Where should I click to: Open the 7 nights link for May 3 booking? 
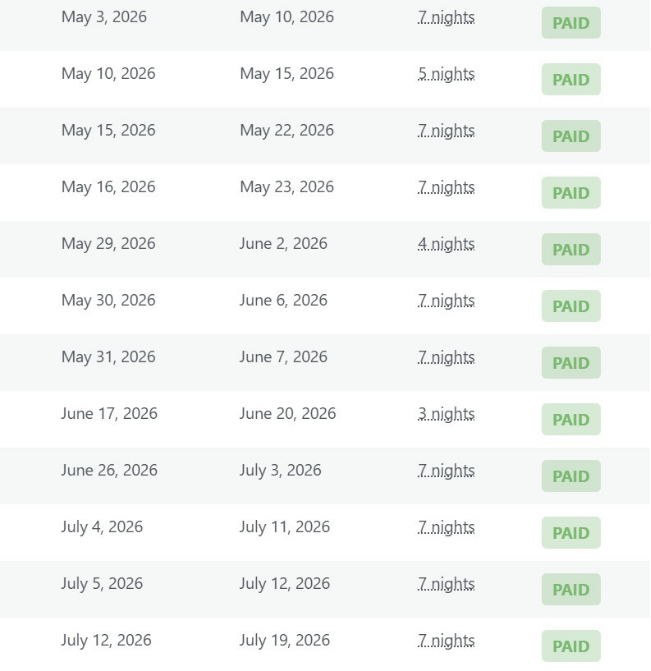click(446, 17)
